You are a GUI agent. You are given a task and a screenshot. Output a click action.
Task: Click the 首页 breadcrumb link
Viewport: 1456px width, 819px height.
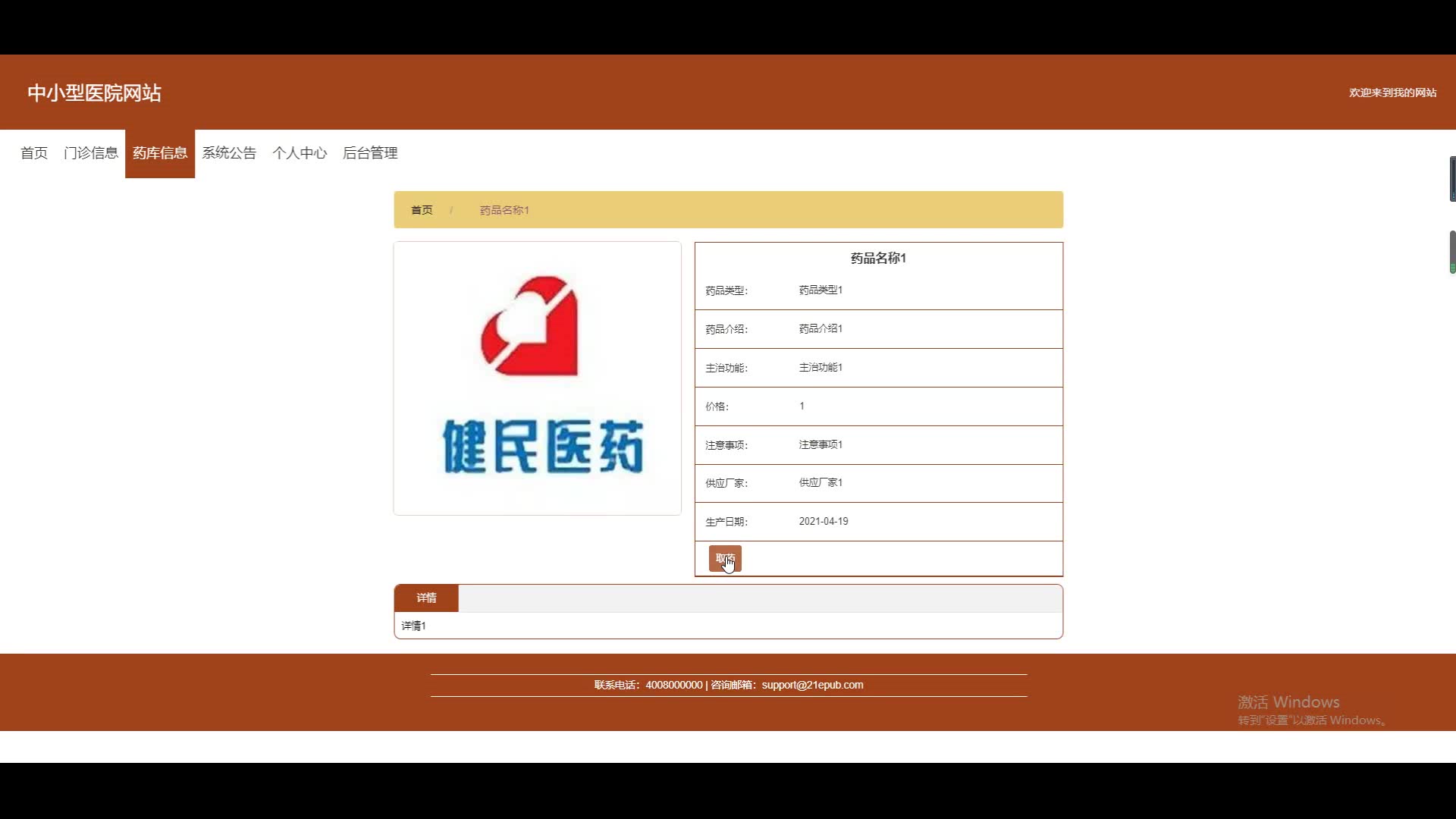click(x=422, y=210)
